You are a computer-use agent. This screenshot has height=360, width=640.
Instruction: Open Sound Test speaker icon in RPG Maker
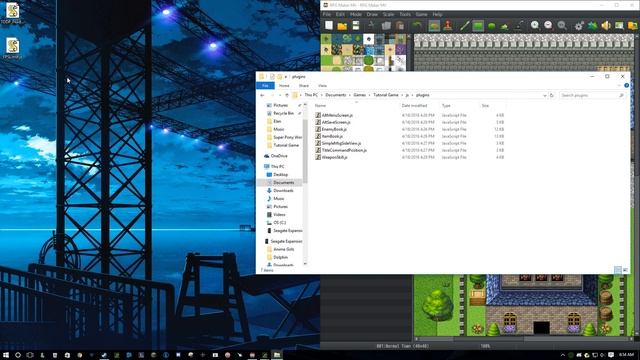[606, 26]
